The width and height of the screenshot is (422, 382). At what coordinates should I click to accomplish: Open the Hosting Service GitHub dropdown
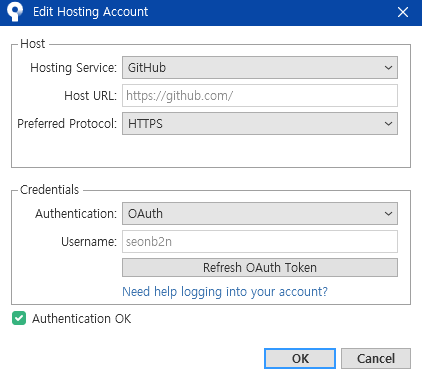[260, 68]
